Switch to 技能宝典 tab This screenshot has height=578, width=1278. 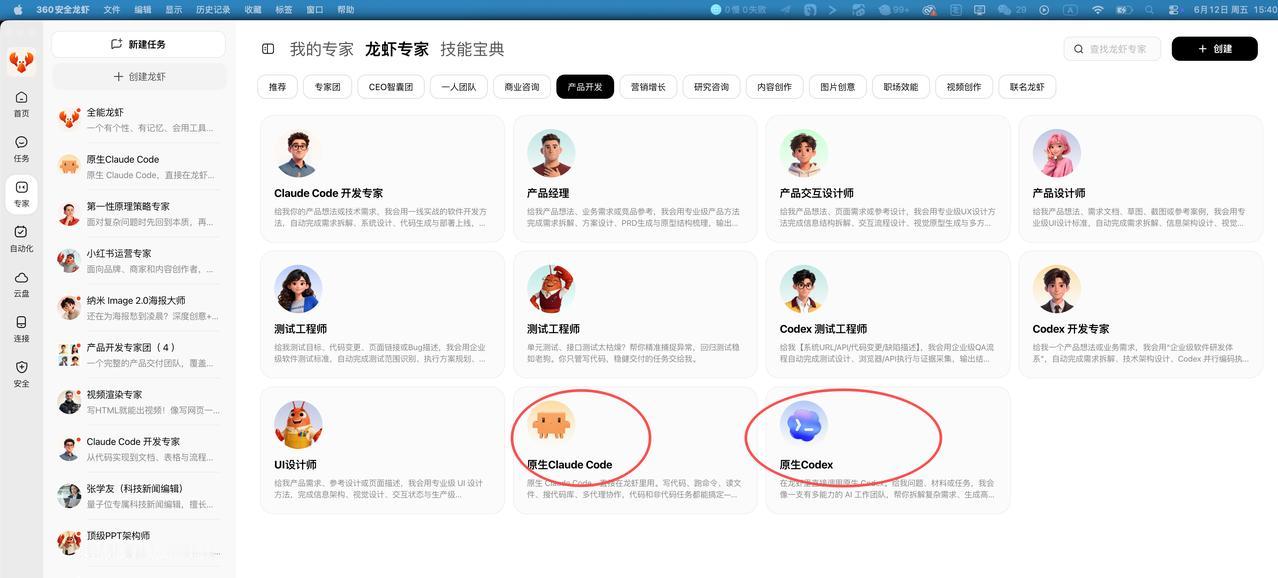click(x=472, y=49)
